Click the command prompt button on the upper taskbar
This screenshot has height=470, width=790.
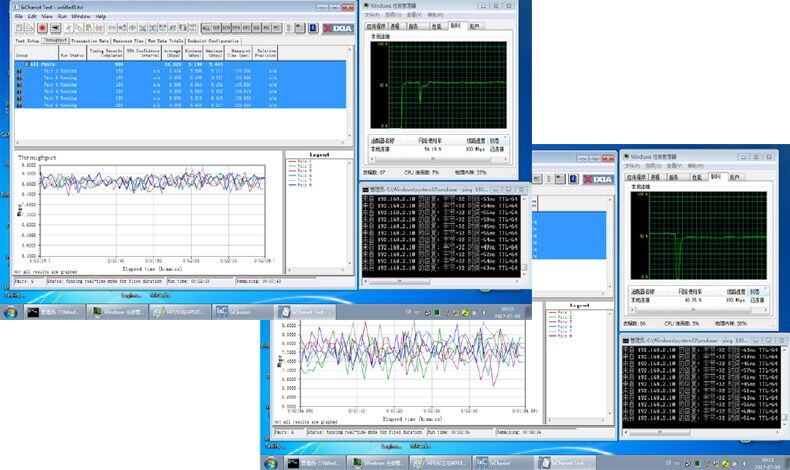coord(53,312)
